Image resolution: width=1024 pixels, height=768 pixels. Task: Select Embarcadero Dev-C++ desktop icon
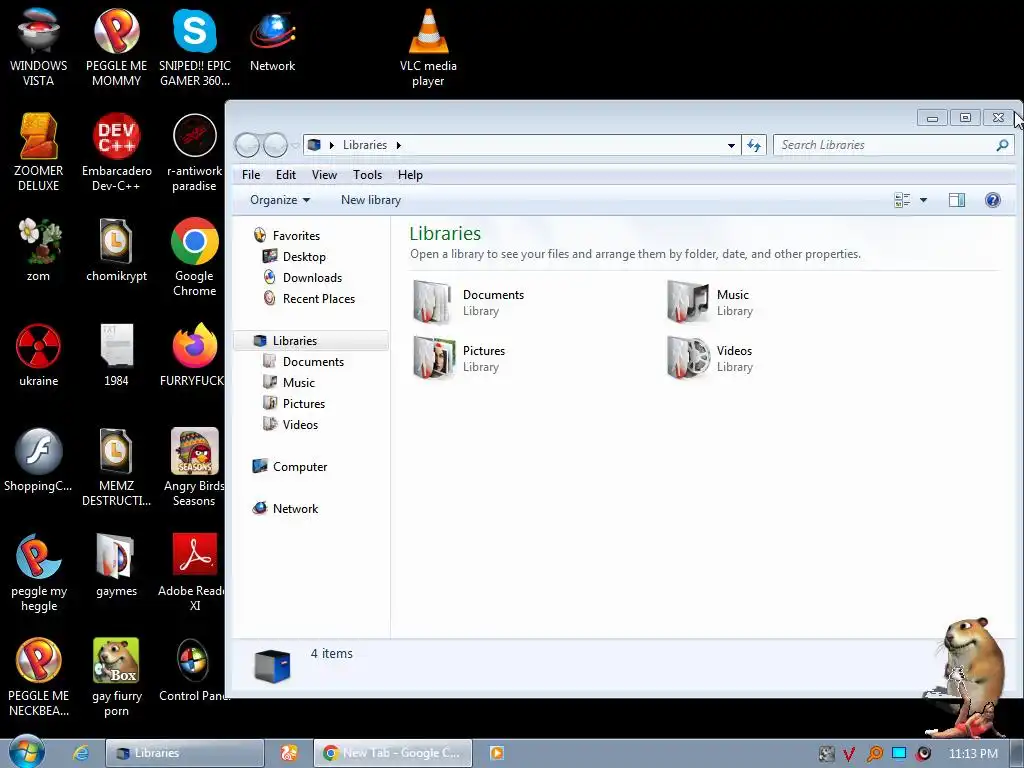coord(116,152)
